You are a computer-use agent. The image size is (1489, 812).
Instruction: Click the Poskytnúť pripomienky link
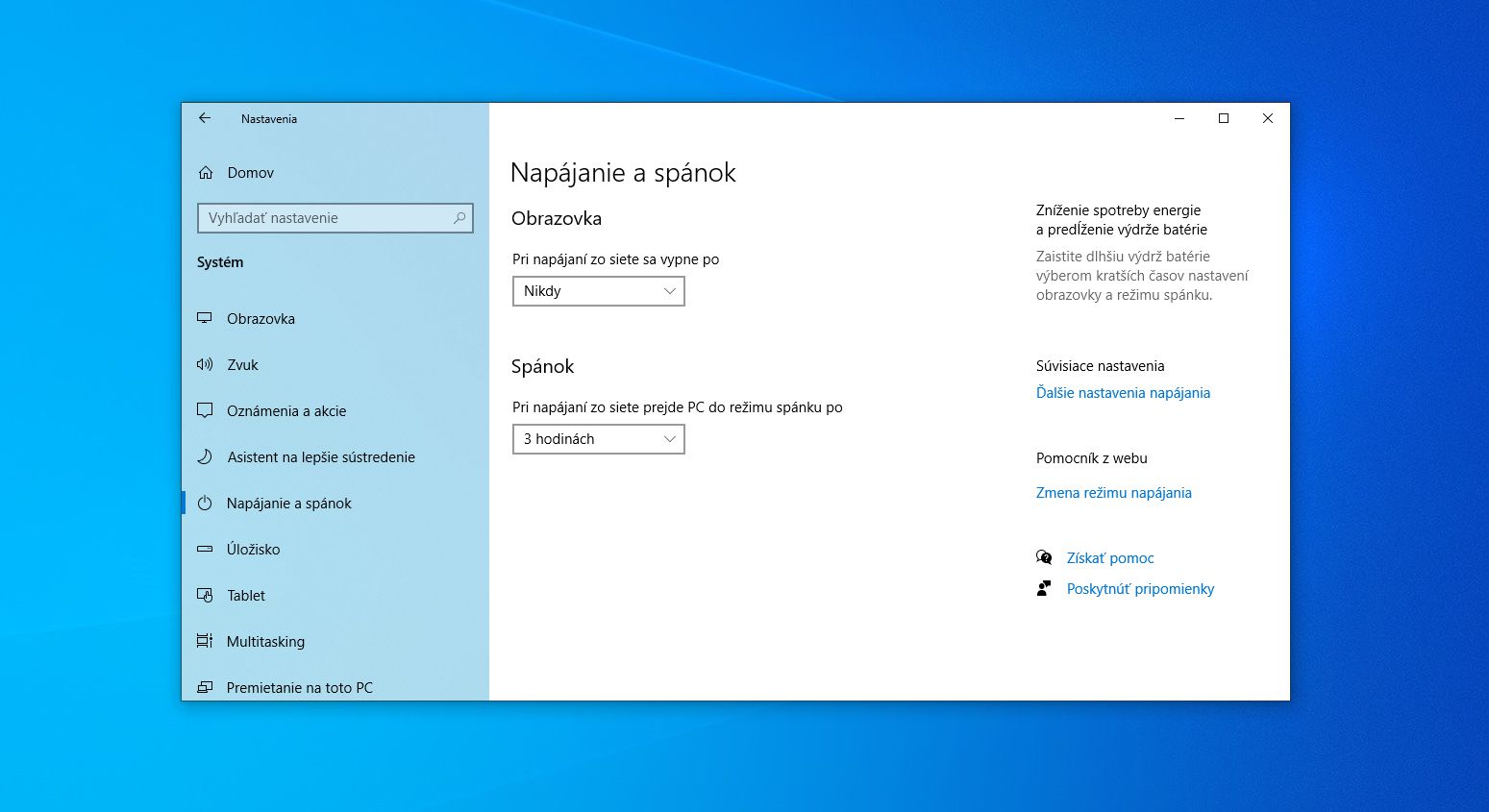pyautogui.click(x=1140, y=589)
